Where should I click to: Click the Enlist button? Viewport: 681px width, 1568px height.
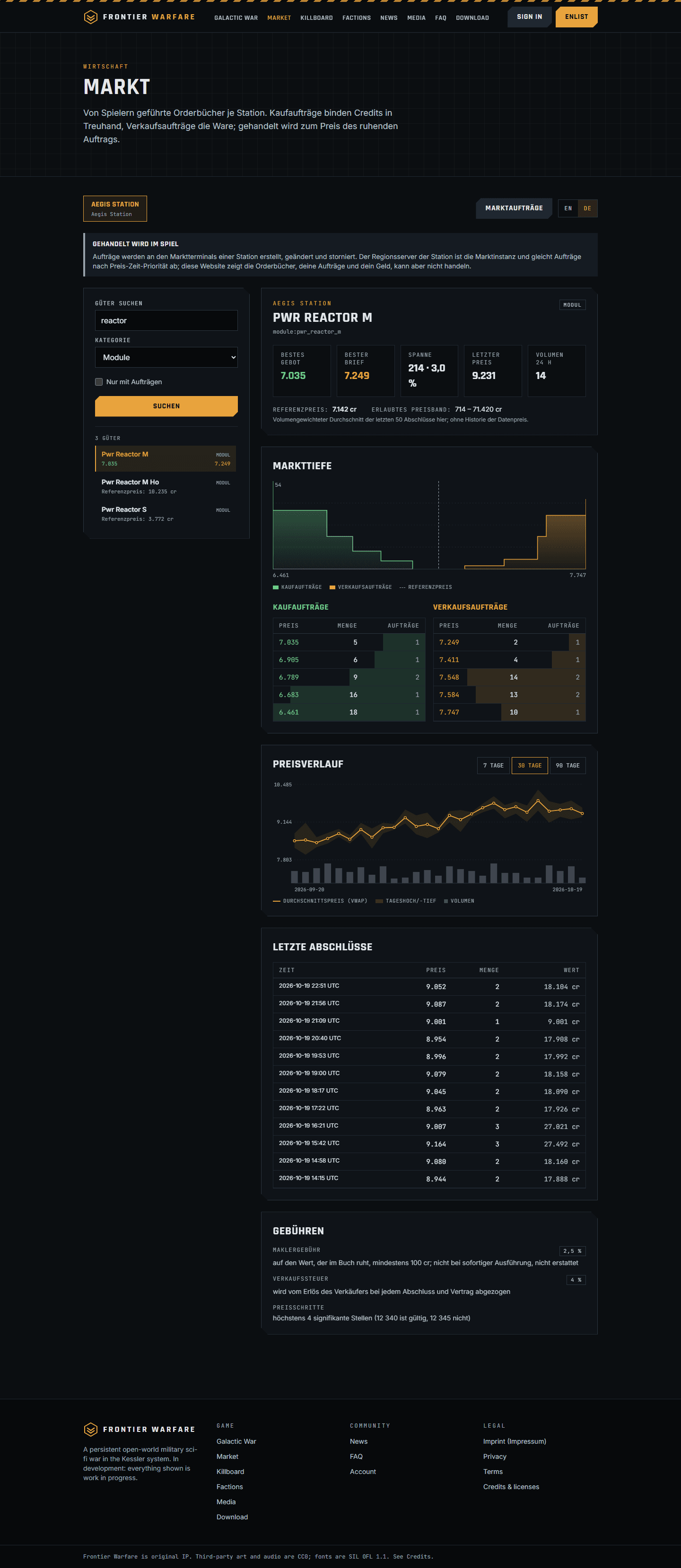pyautogui.click(x=576, y=17)
